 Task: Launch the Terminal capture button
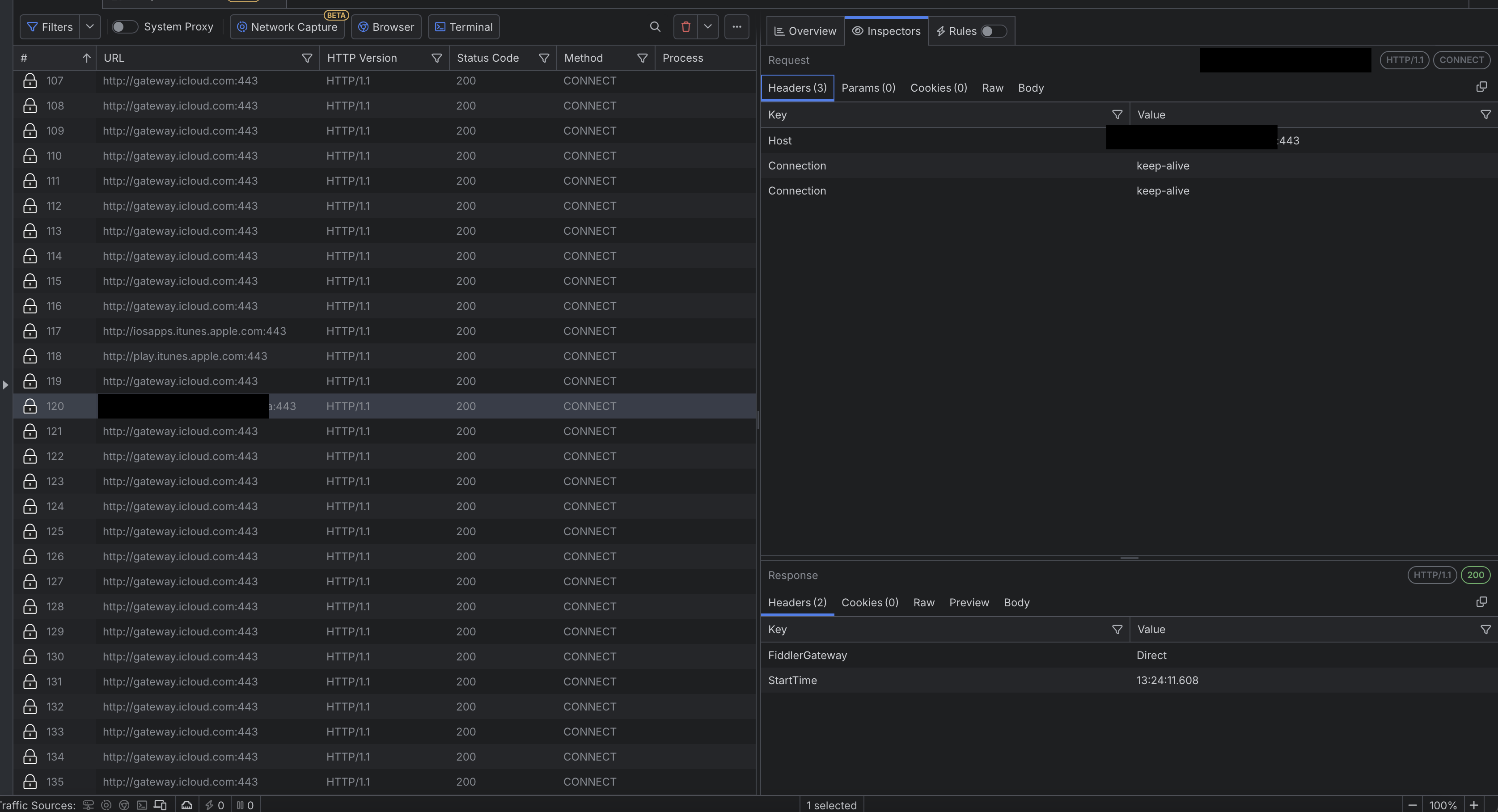pos(463,27)
